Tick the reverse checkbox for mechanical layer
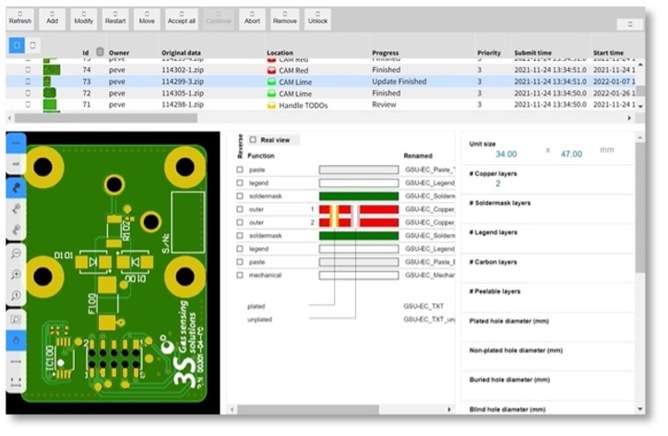The width and height of the screenshot is (668, 436). pyautogui.click(x=240, y=274)
